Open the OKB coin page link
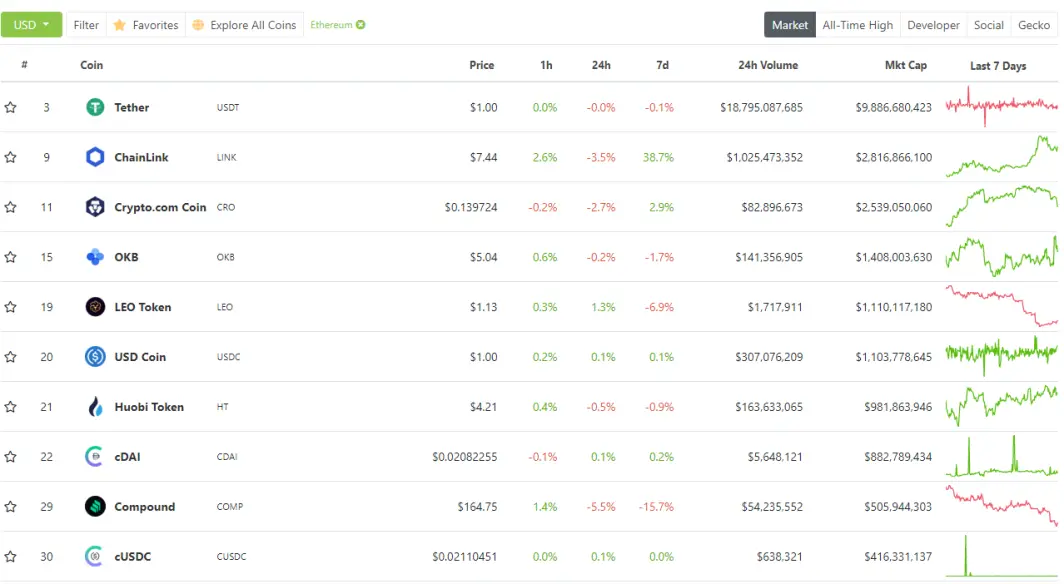 126,257
